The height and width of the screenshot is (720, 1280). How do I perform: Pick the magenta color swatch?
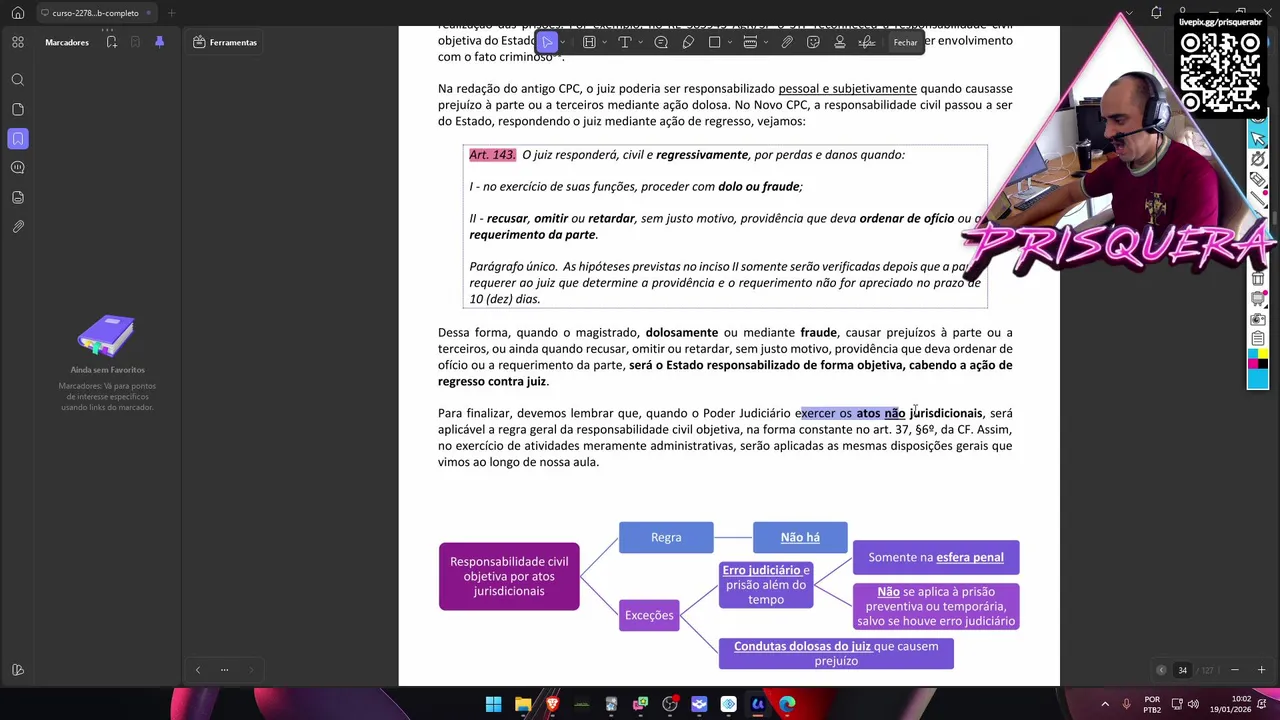1253,364
